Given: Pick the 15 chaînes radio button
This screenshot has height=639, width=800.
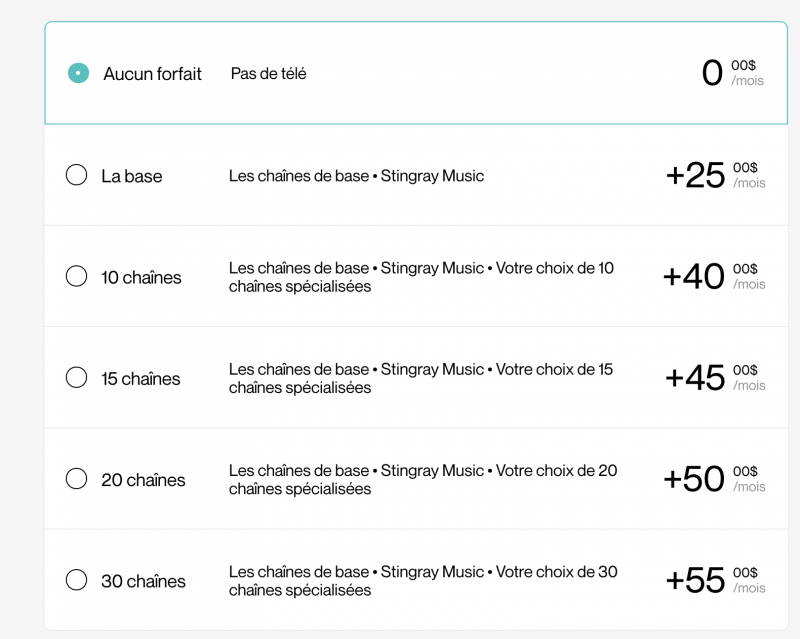Looking at the screenshot, I should point(76,378).
